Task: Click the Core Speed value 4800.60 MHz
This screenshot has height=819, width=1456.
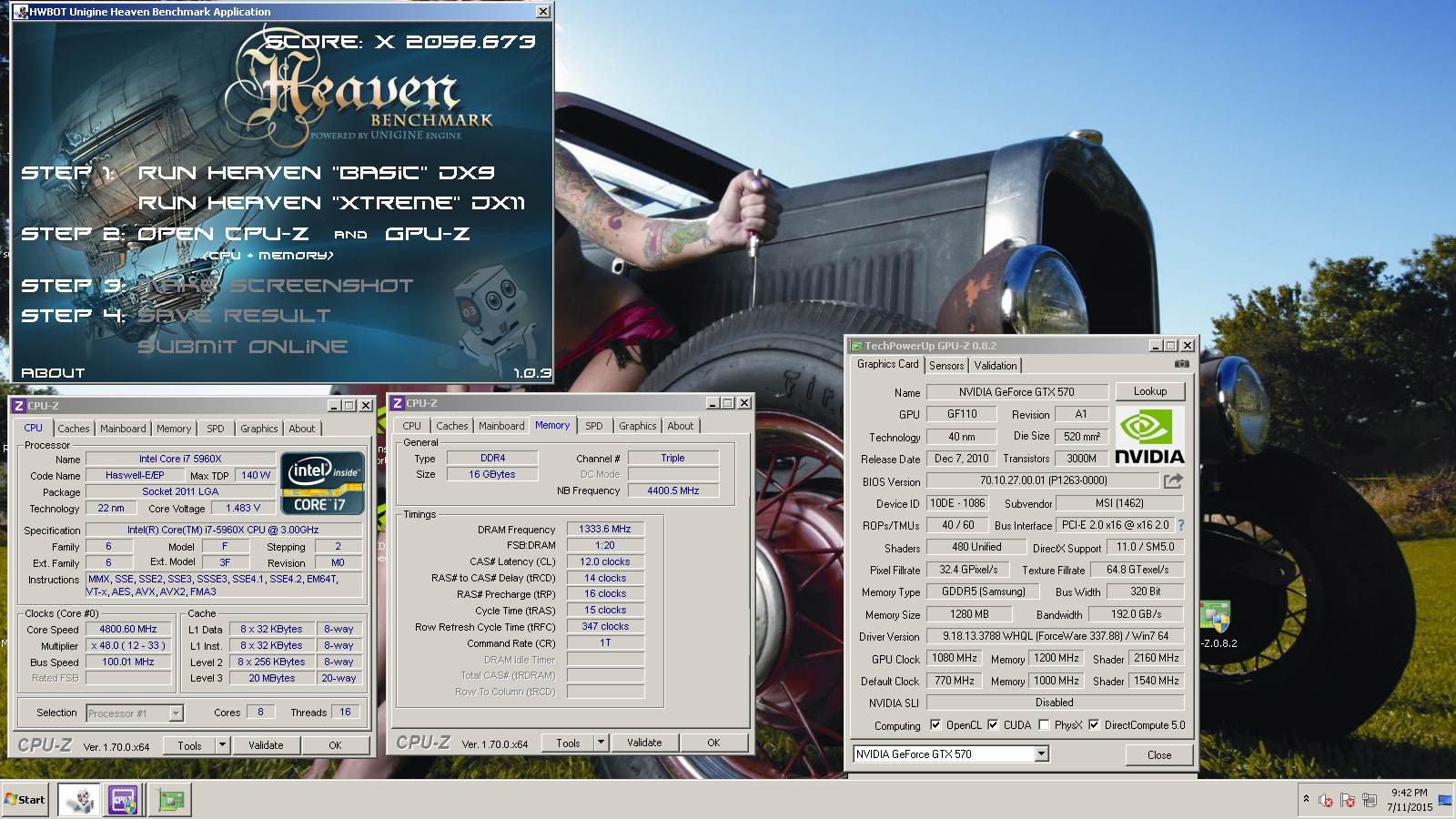Action: point(128,629)
